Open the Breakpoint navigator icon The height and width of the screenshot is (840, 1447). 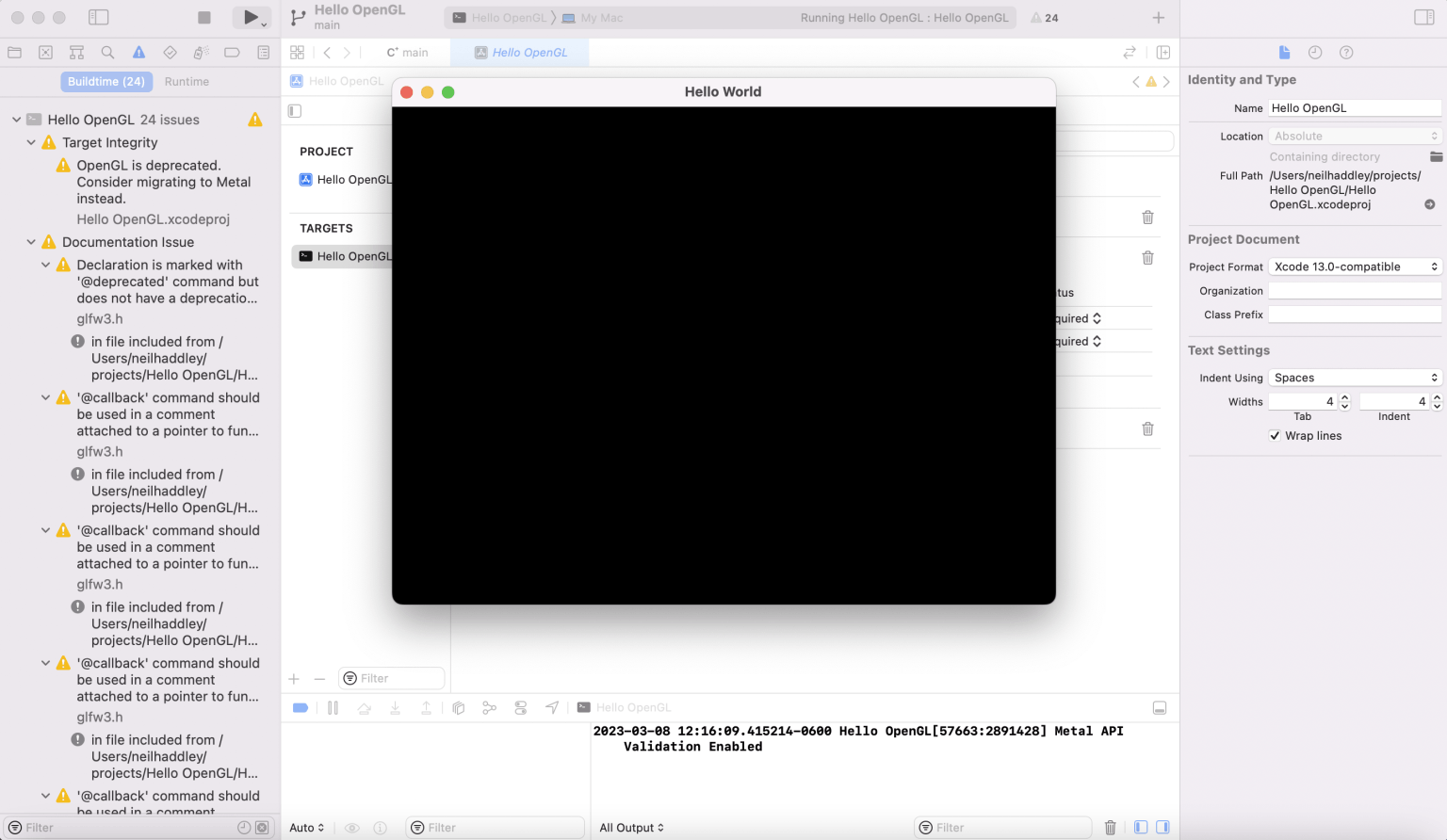click(x=232, y=53)
